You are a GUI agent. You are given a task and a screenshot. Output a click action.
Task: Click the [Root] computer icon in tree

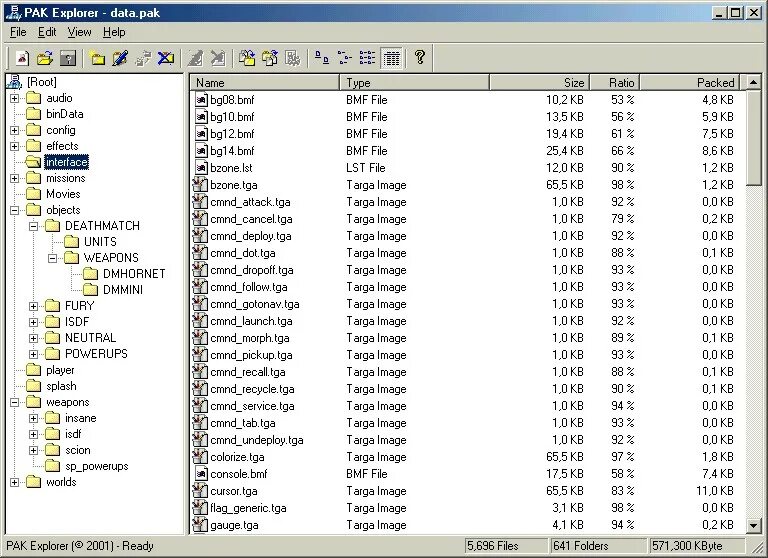(x=15, y=82)
